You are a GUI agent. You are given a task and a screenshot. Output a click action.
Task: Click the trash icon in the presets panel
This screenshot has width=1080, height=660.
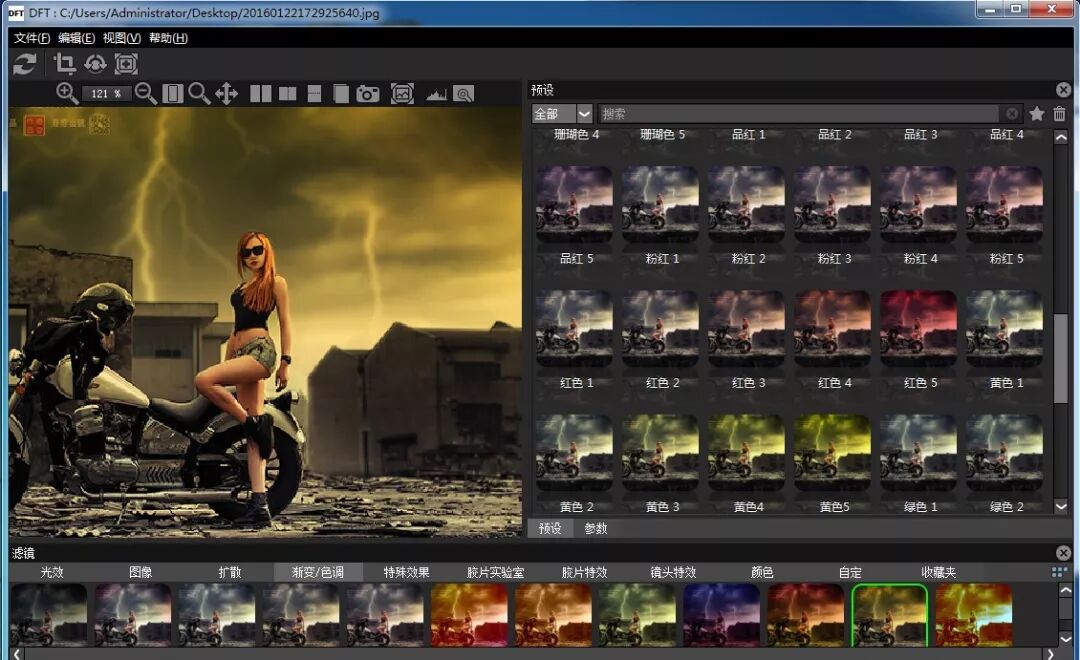[x=1059, y=113]
